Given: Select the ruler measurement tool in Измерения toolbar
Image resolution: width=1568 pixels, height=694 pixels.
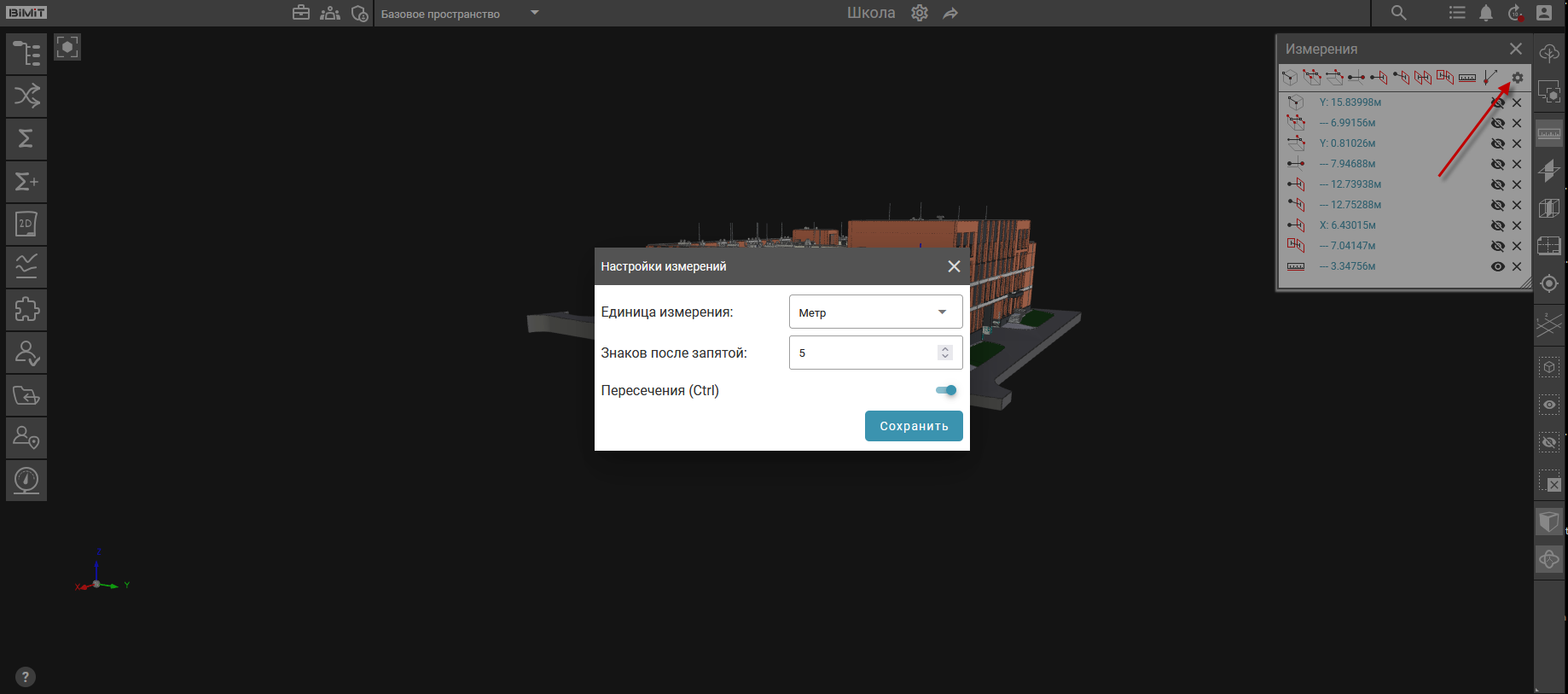Looking at the screenshot, I should [1466, 78].
